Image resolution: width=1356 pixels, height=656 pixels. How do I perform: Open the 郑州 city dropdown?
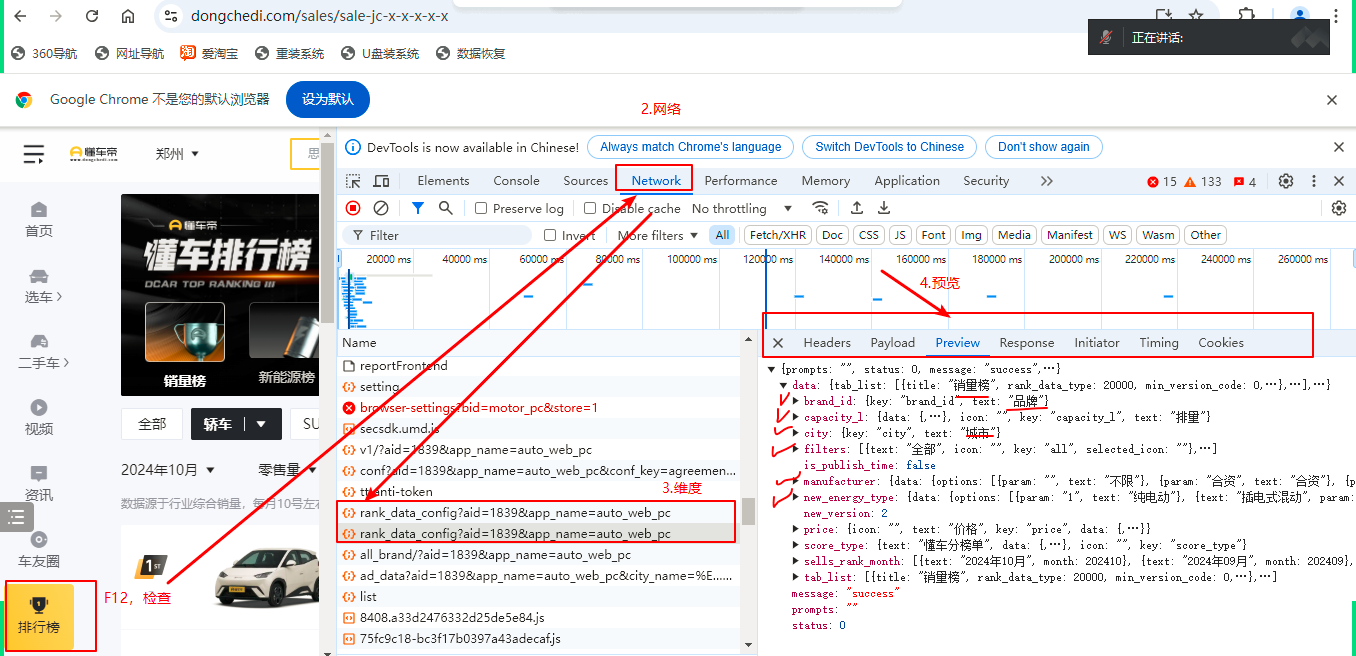(x=177, y=154)
